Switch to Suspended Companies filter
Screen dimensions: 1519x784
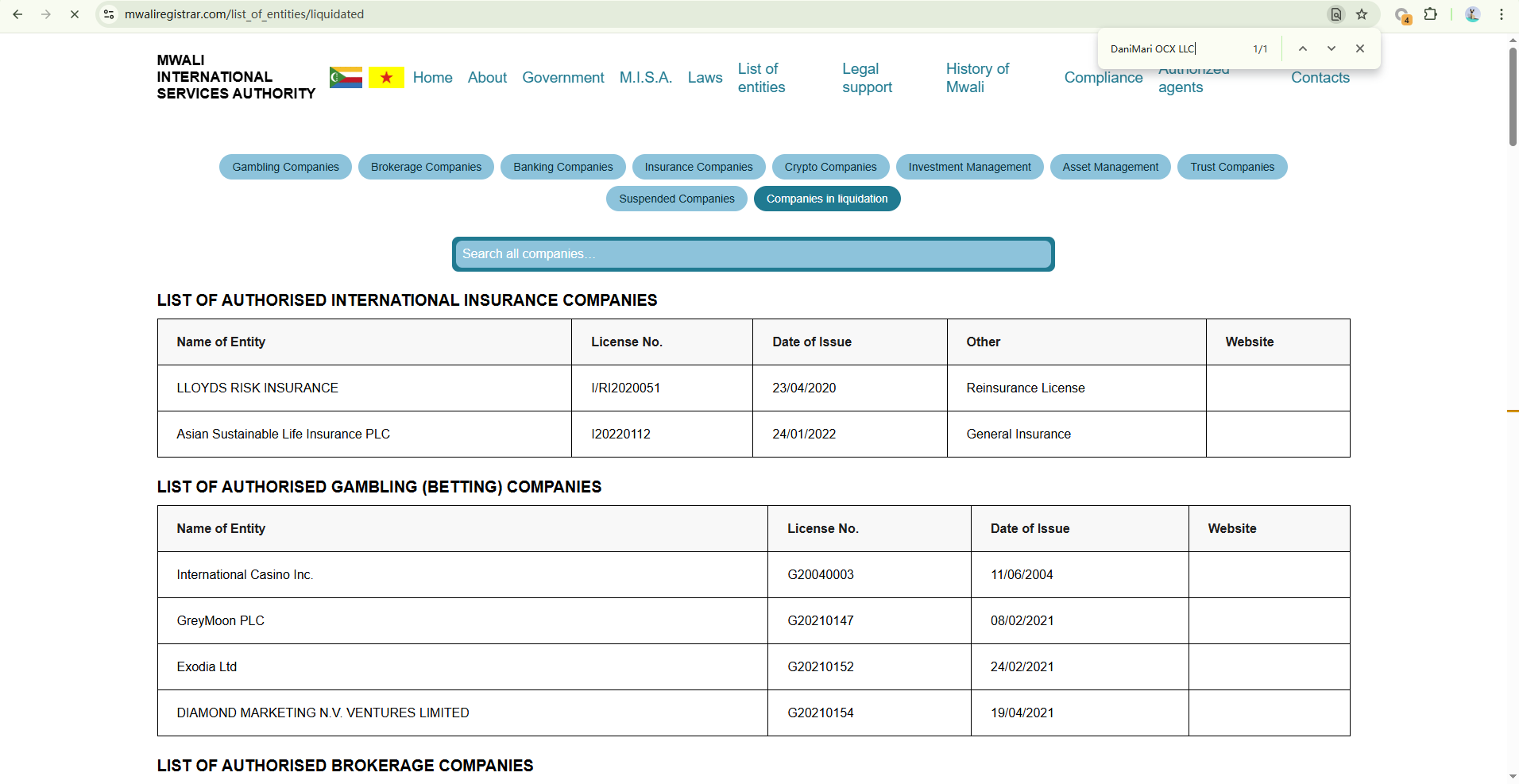click(676, 199)
